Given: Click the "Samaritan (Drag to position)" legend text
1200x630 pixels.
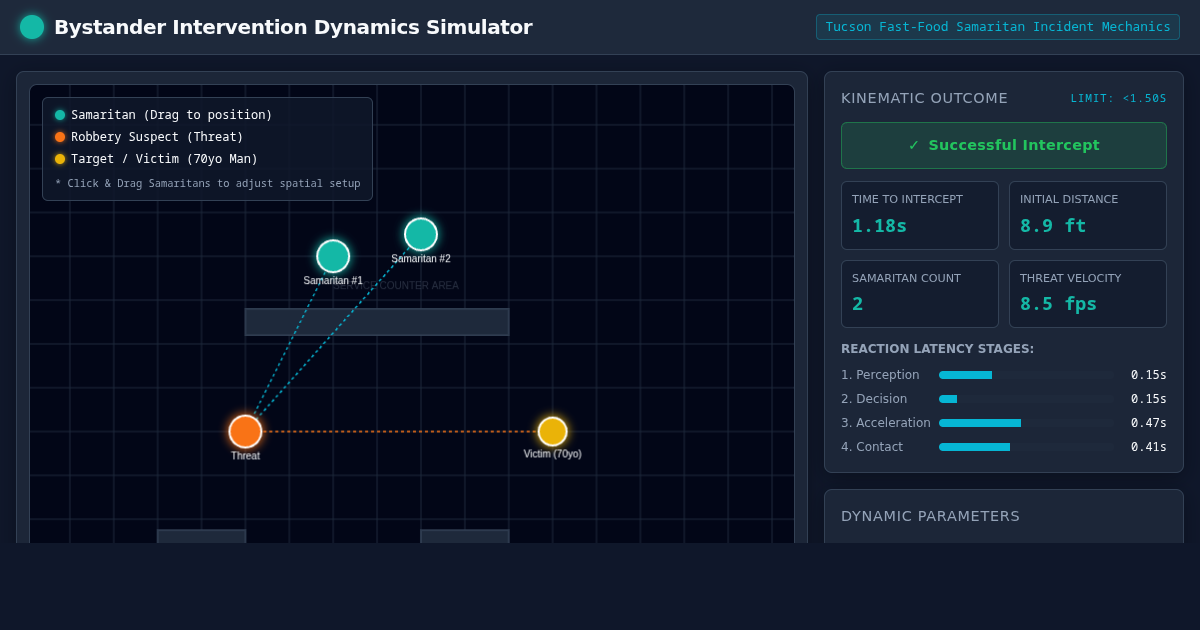Looking at the screenshot, I should (x=171, y=115).
